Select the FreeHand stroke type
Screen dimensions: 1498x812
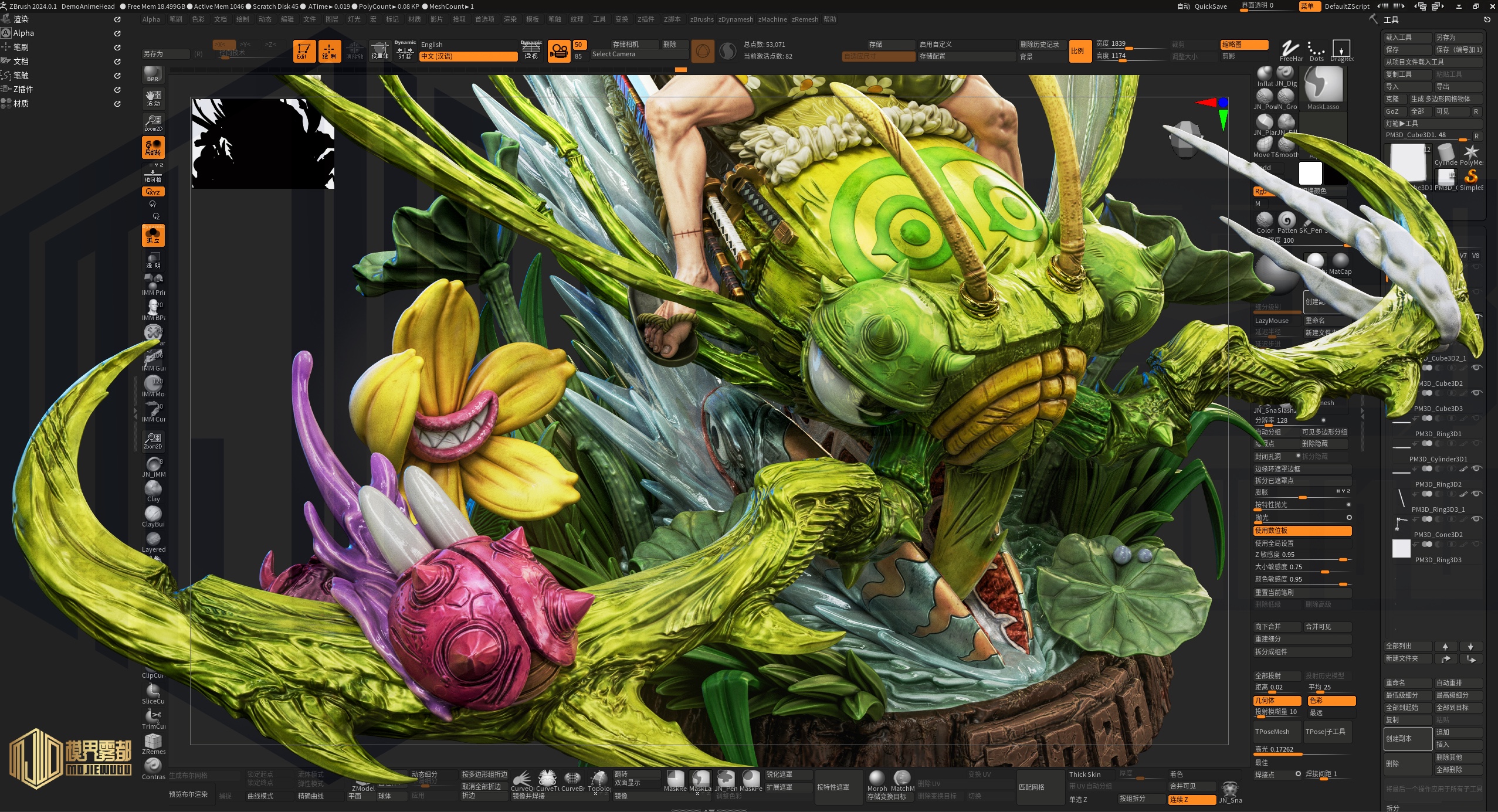coord(1290,50)
